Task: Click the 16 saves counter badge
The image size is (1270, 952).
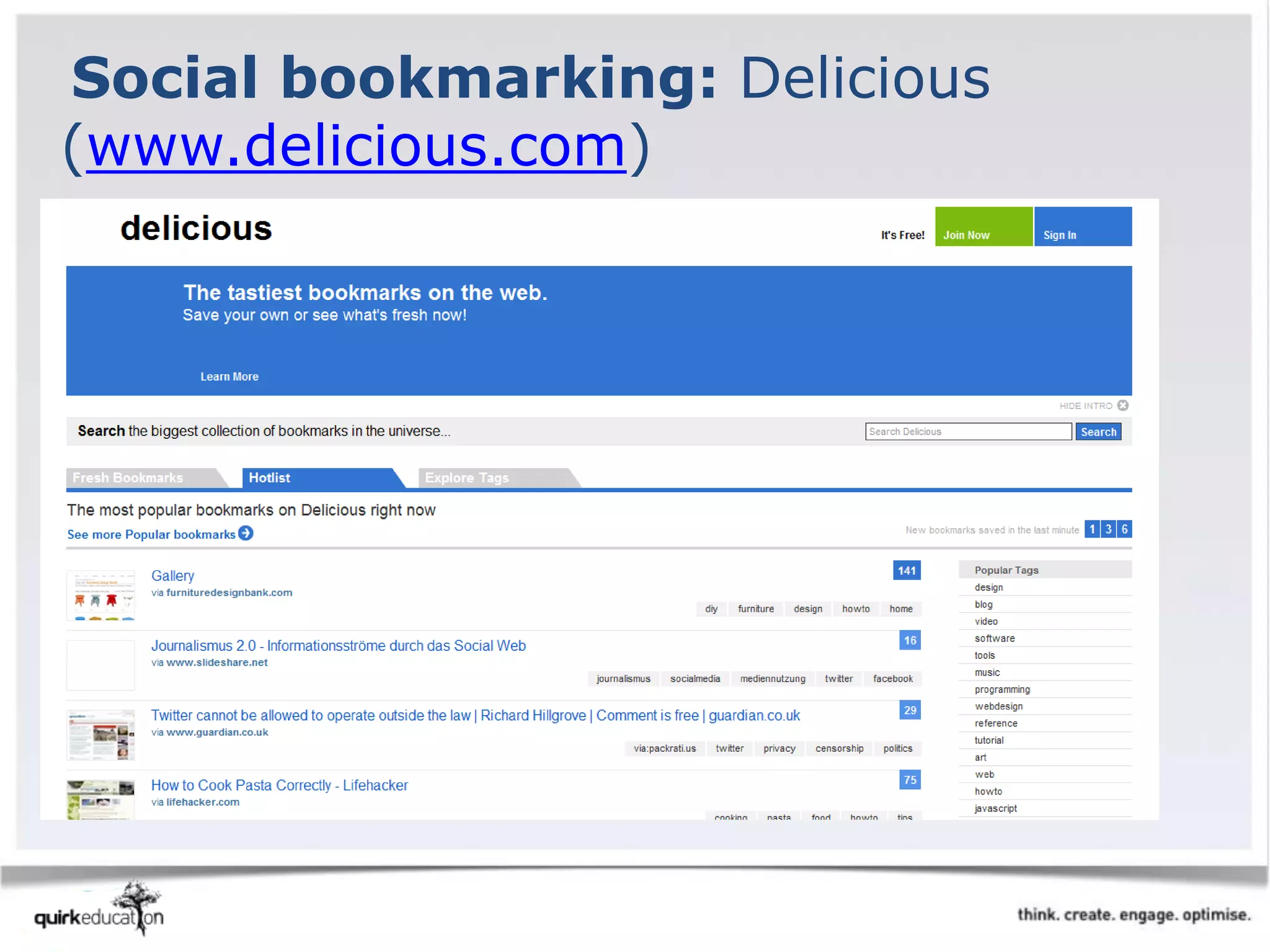Action: 910,640
